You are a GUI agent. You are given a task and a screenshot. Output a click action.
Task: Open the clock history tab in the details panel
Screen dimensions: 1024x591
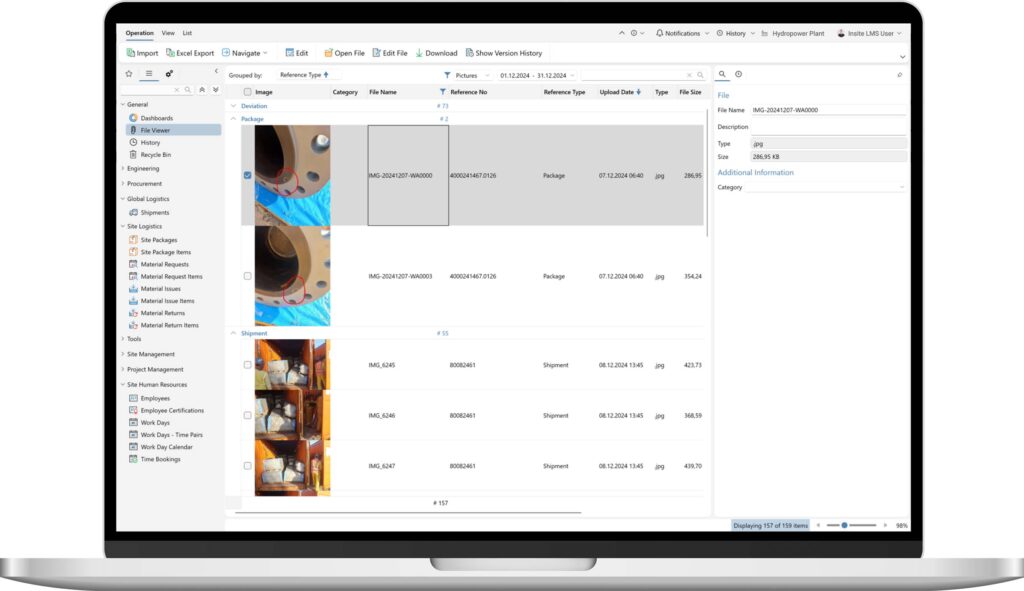[739, 74]
